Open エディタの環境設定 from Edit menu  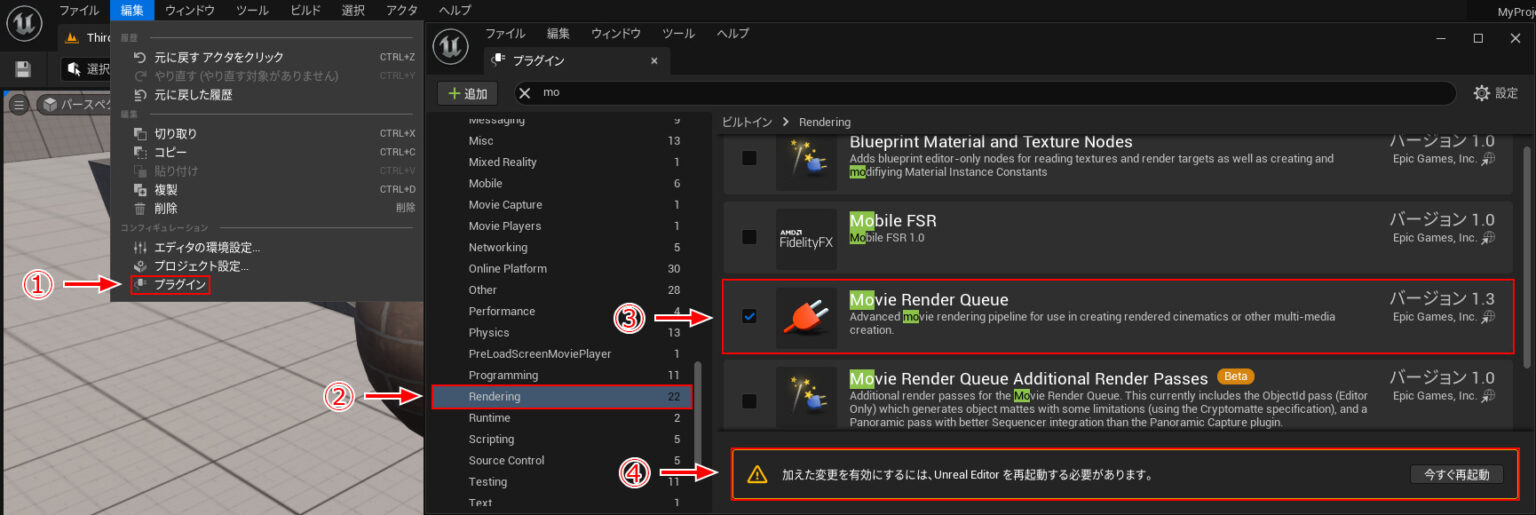point(206,247)
